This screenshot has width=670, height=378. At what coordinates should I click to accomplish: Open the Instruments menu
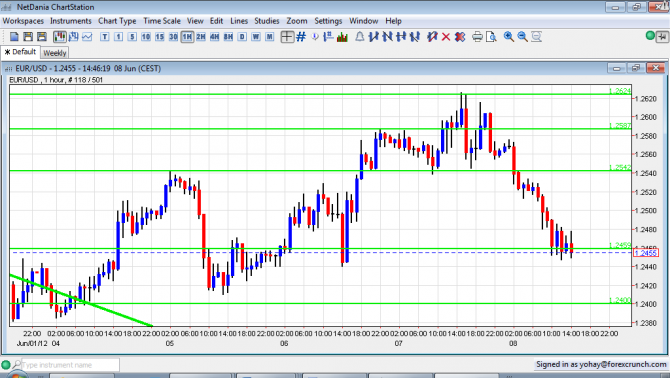coord(71,21)
